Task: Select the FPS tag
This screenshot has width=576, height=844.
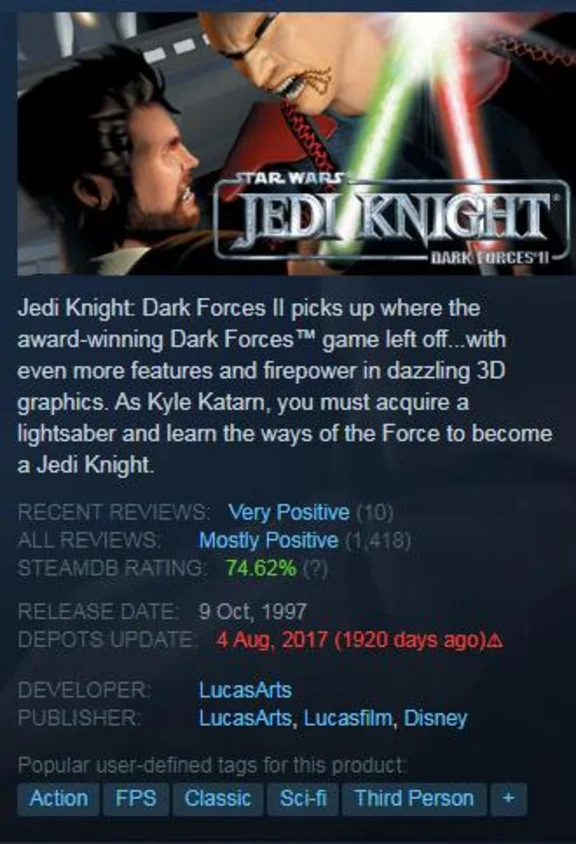Action: pyautogui.click(x=136, y=798)
